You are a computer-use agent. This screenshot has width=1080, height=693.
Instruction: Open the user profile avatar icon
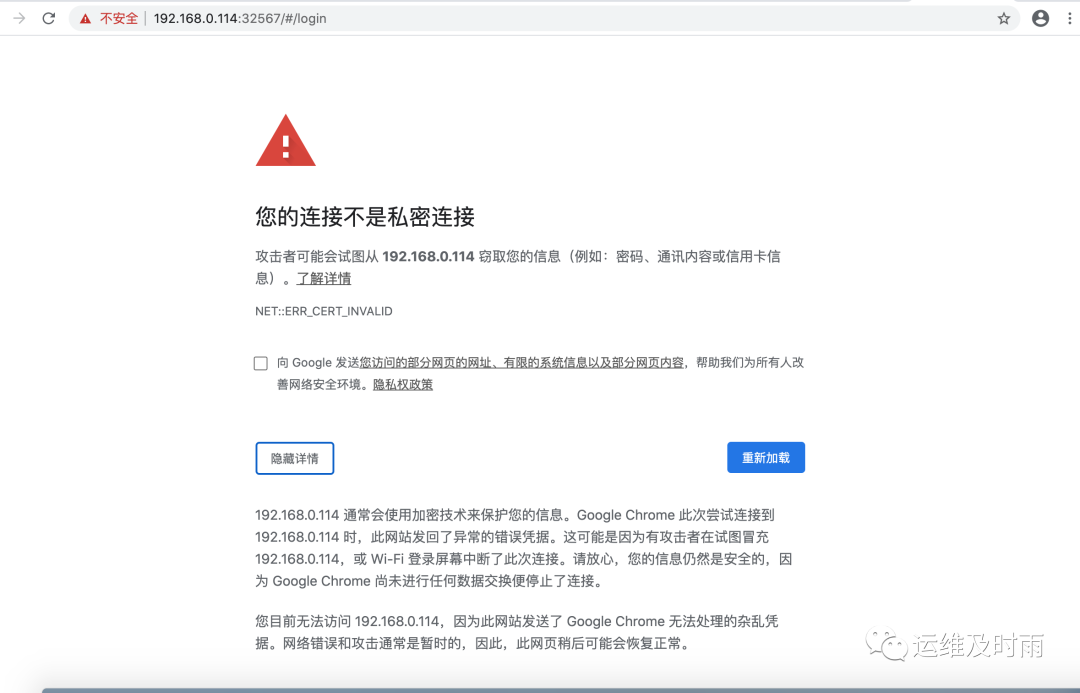(1040, 19)
